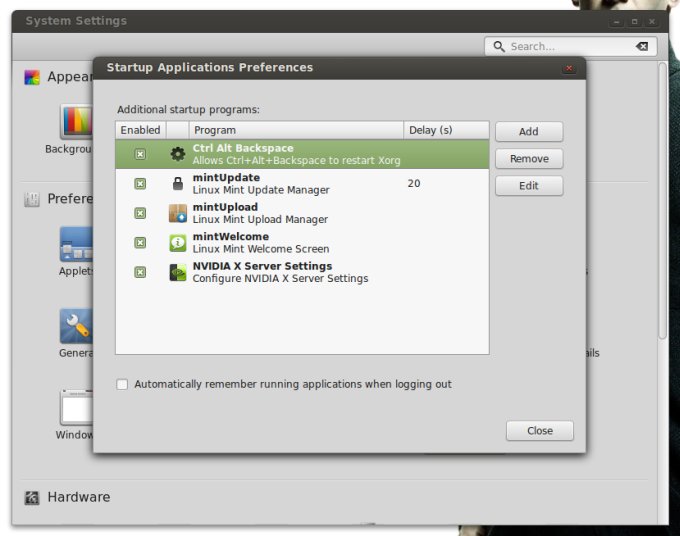Click the Ctrl Alt Backspace gear icon
680x536 pixels.
(x=177, y=154)
